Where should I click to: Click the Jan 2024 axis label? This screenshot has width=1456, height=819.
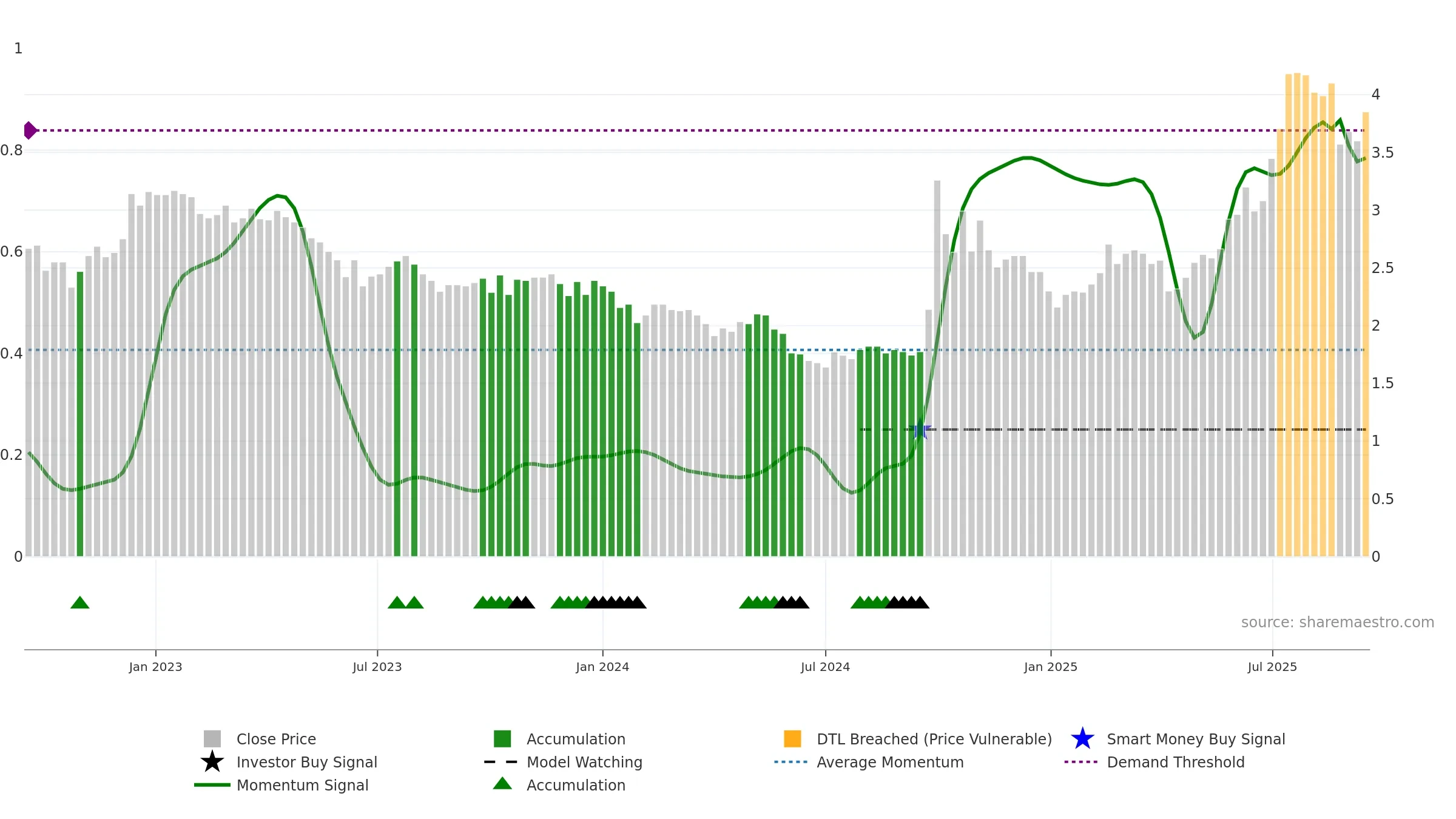click(602, 667)
